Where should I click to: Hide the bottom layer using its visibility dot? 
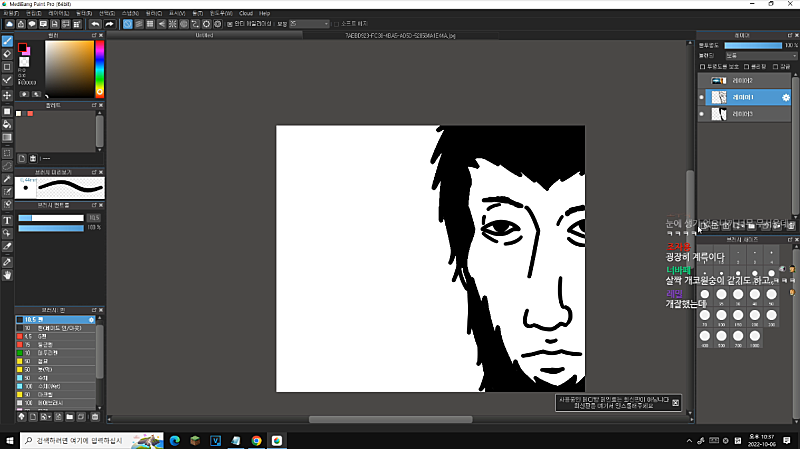pos(701,115)
